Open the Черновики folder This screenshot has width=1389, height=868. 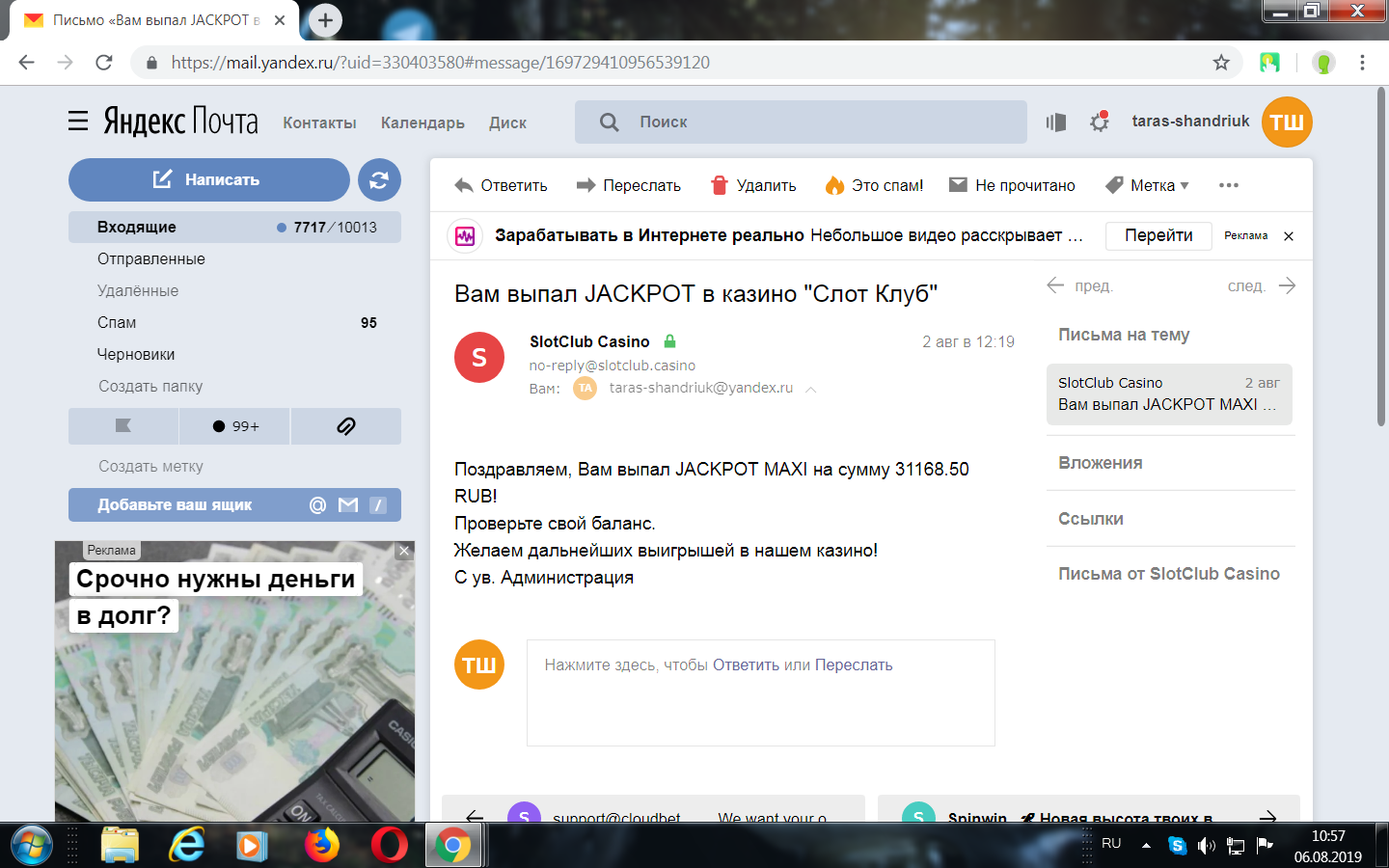coord(136,354)
